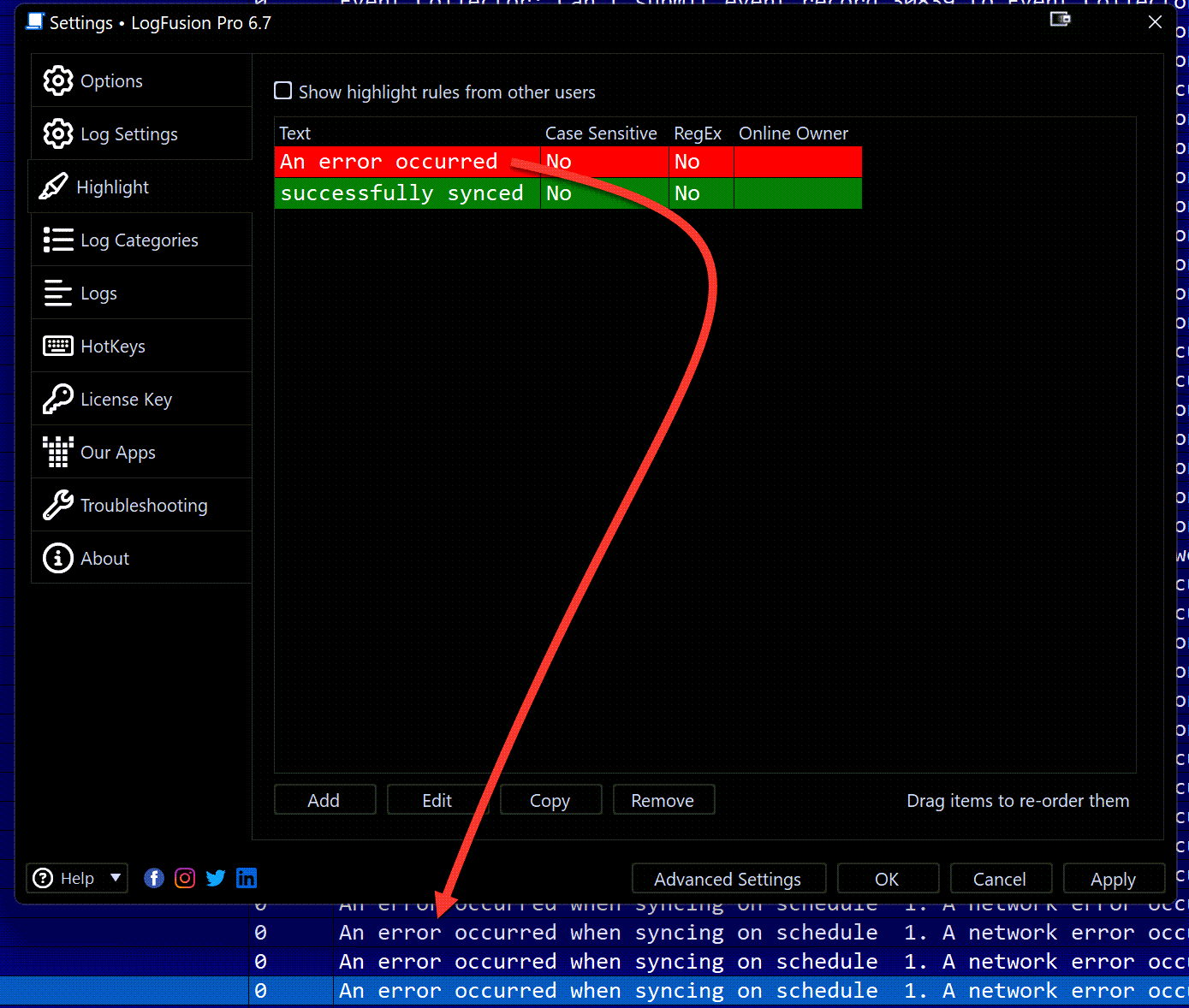Click the wrench icon for Troubleshooting
The width and height of the screenshot is (1189, 1008).
coord(58,506)
